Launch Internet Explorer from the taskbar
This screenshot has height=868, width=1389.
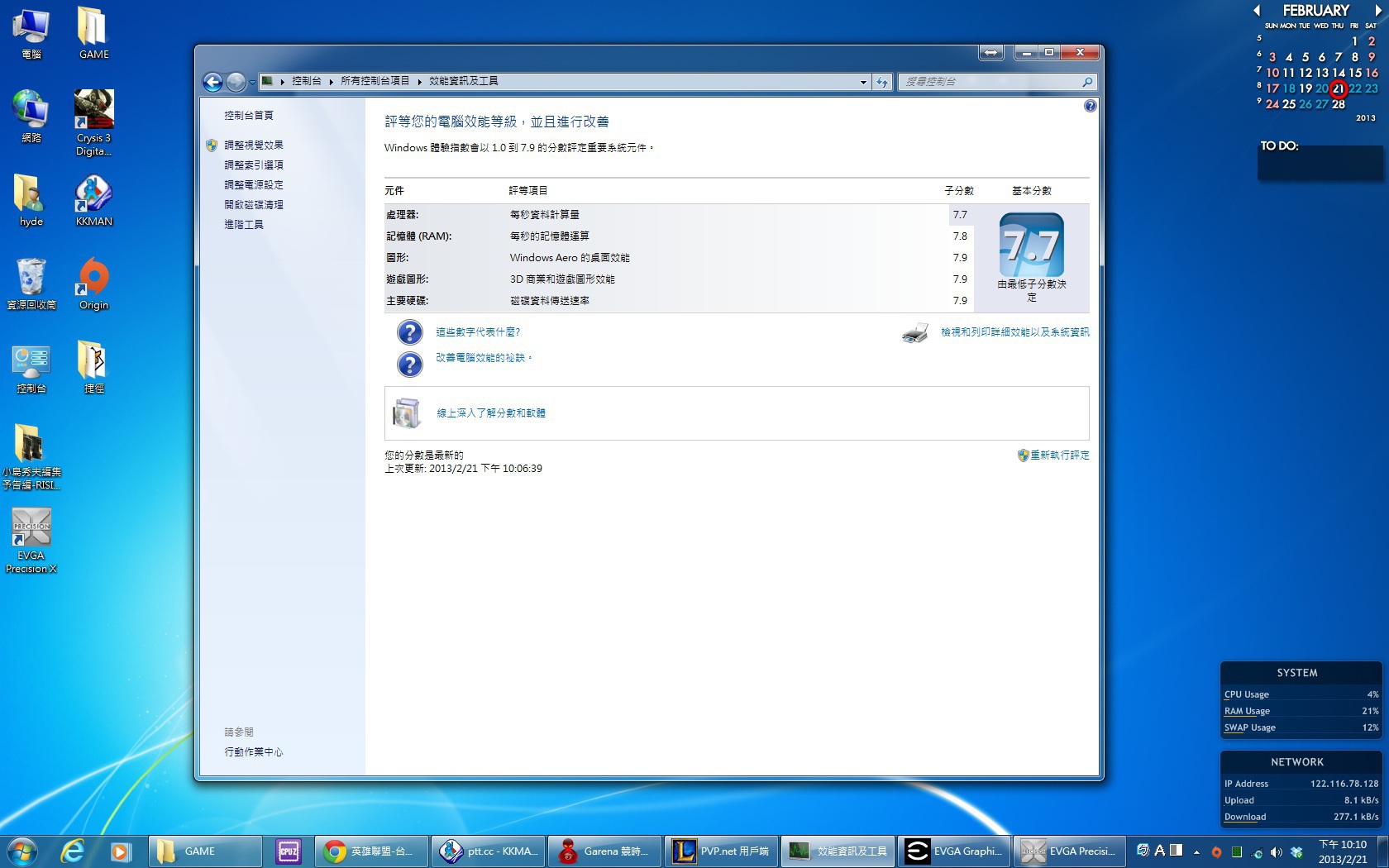tap(74, 851)
